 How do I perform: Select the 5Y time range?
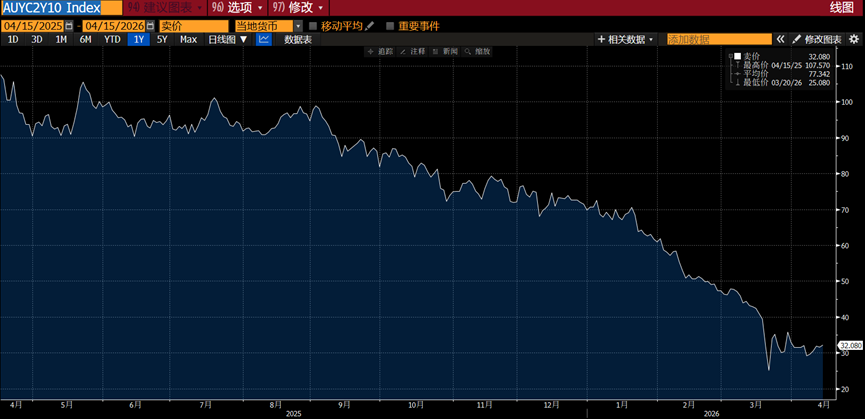(x=162, y=40)
